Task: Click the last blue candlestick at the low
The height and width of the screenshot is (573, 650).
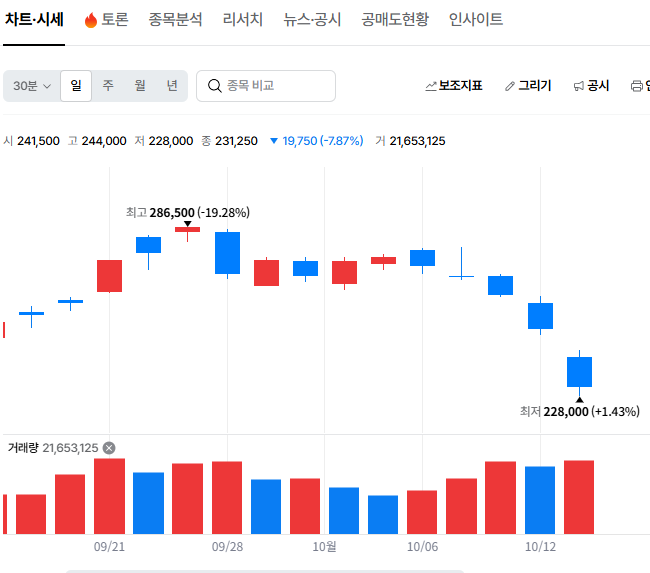Action: pos(580,371)
